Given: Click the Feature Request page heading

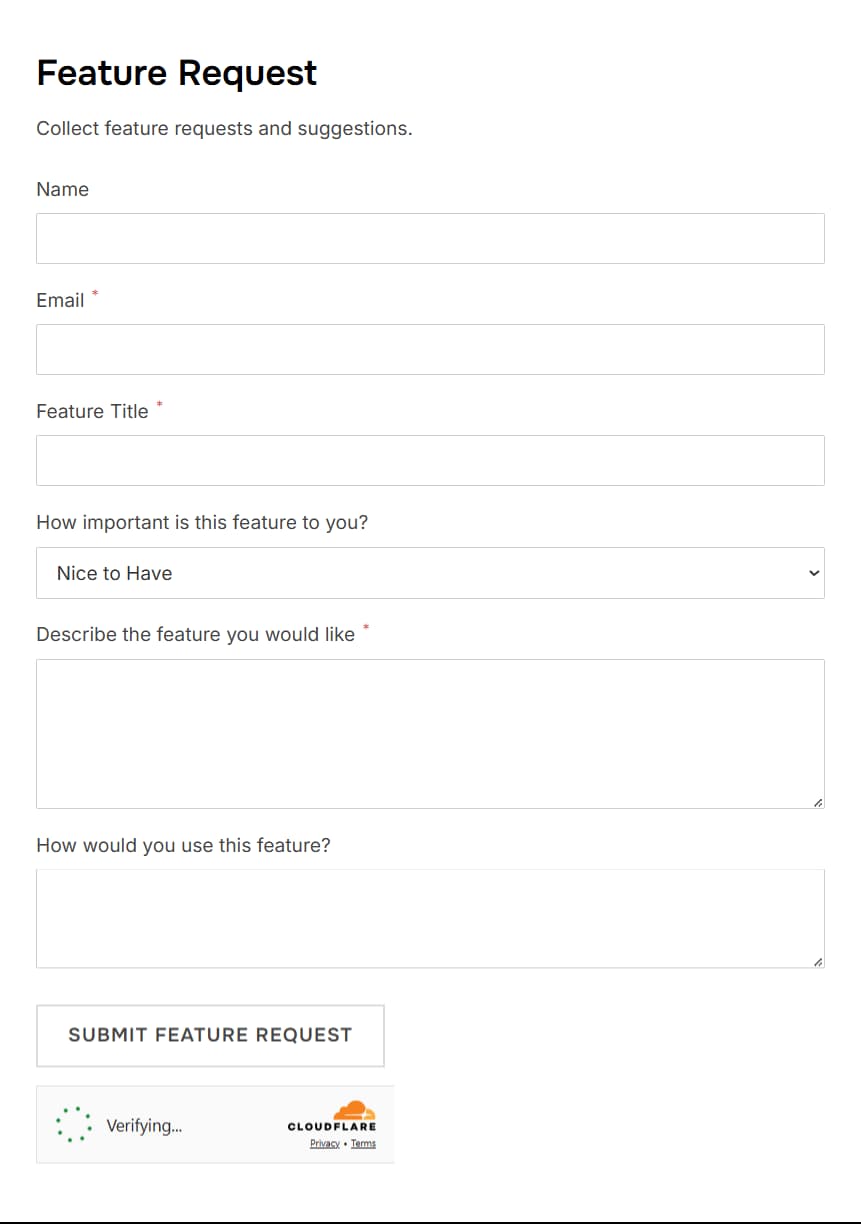Looking at the screenshot, I should pyautogui.click(x=176, y=72).
